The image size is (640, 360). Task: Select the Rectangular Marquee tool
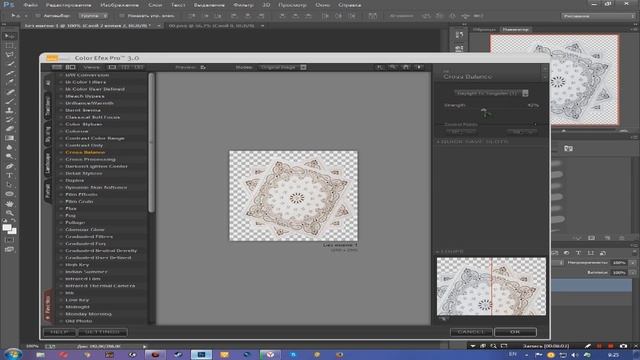[9, 45]
